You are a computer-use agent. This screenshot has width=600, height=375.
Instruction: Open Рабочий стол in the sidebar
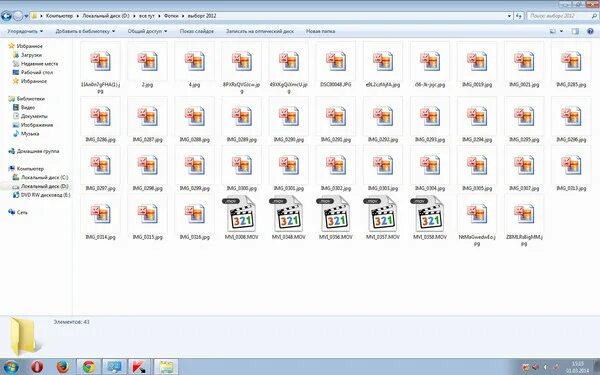pos(37,72)
